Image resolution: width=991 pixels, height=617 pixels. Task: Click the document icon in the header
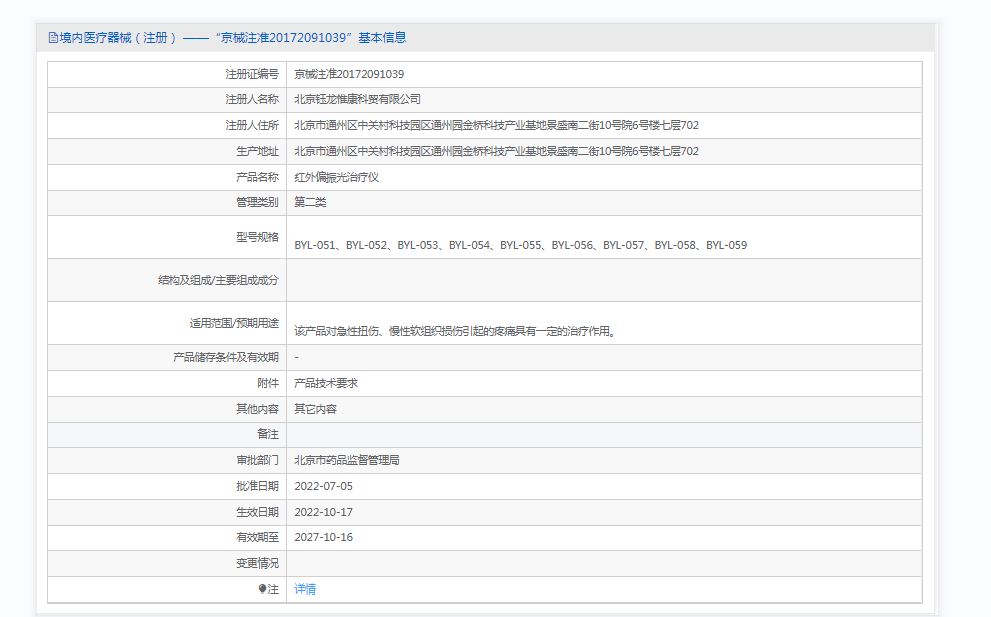(53, 38)
